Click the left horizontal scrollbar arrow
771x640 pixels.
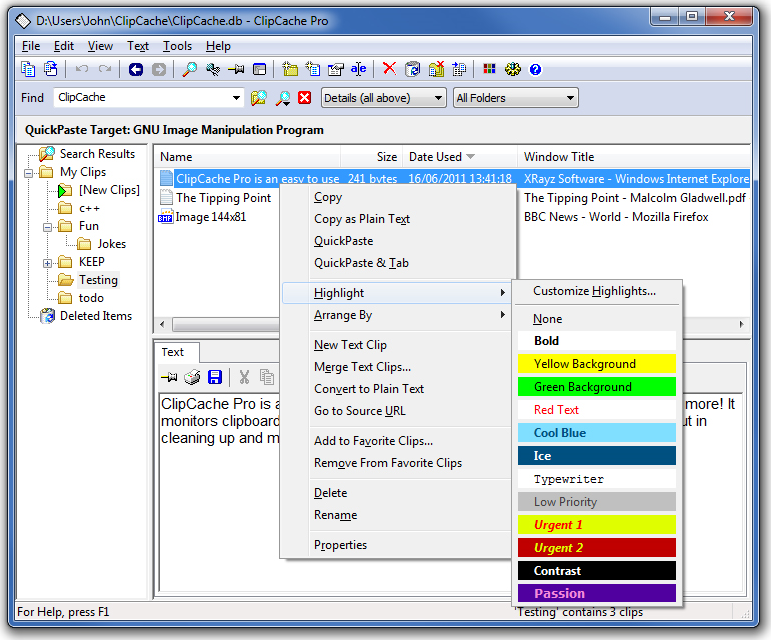tap(162, 324)
